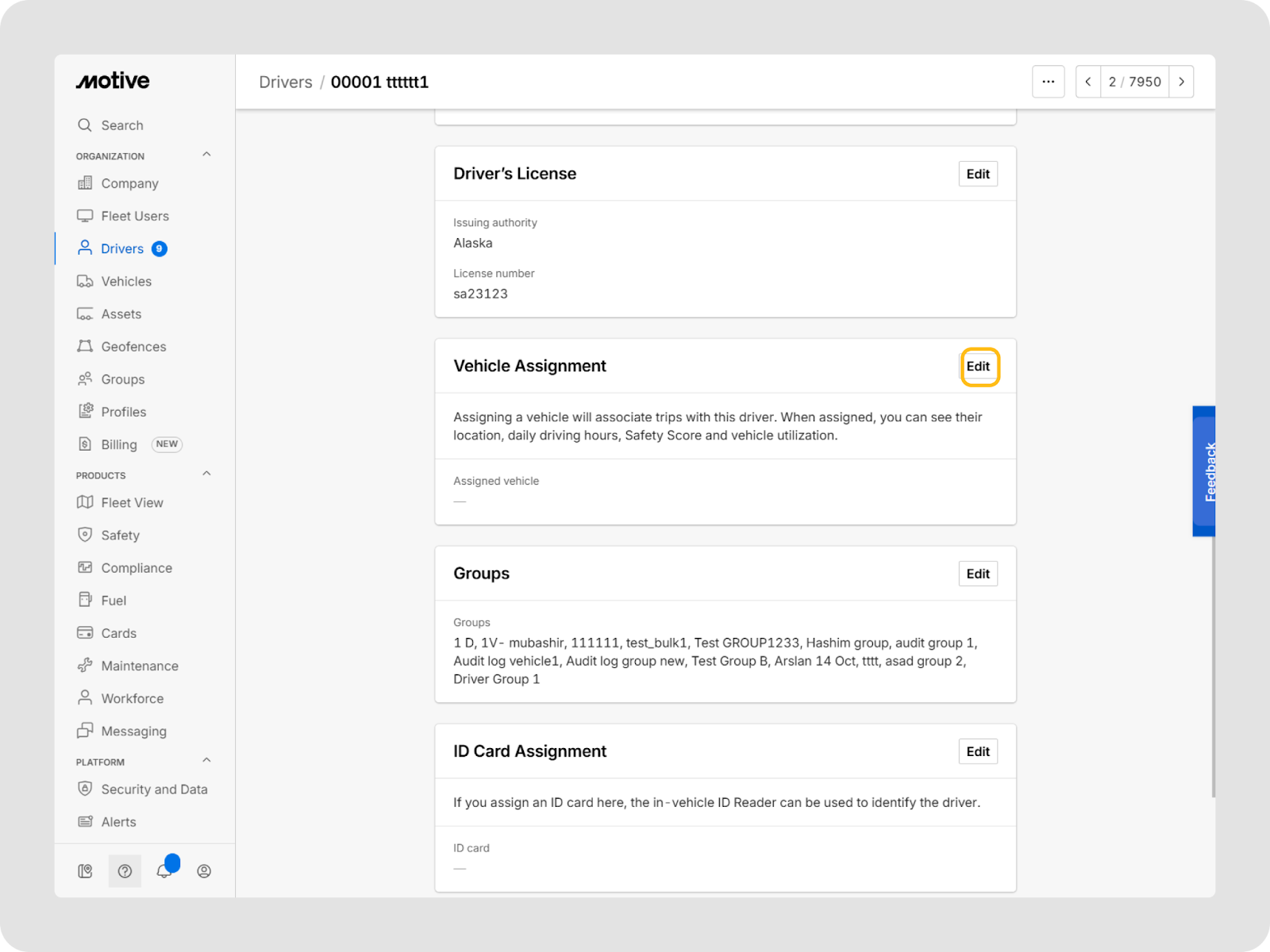The image size is (1270, 952).
Task: Collapse the ORGANIZATION section
Action: (206, 155)
